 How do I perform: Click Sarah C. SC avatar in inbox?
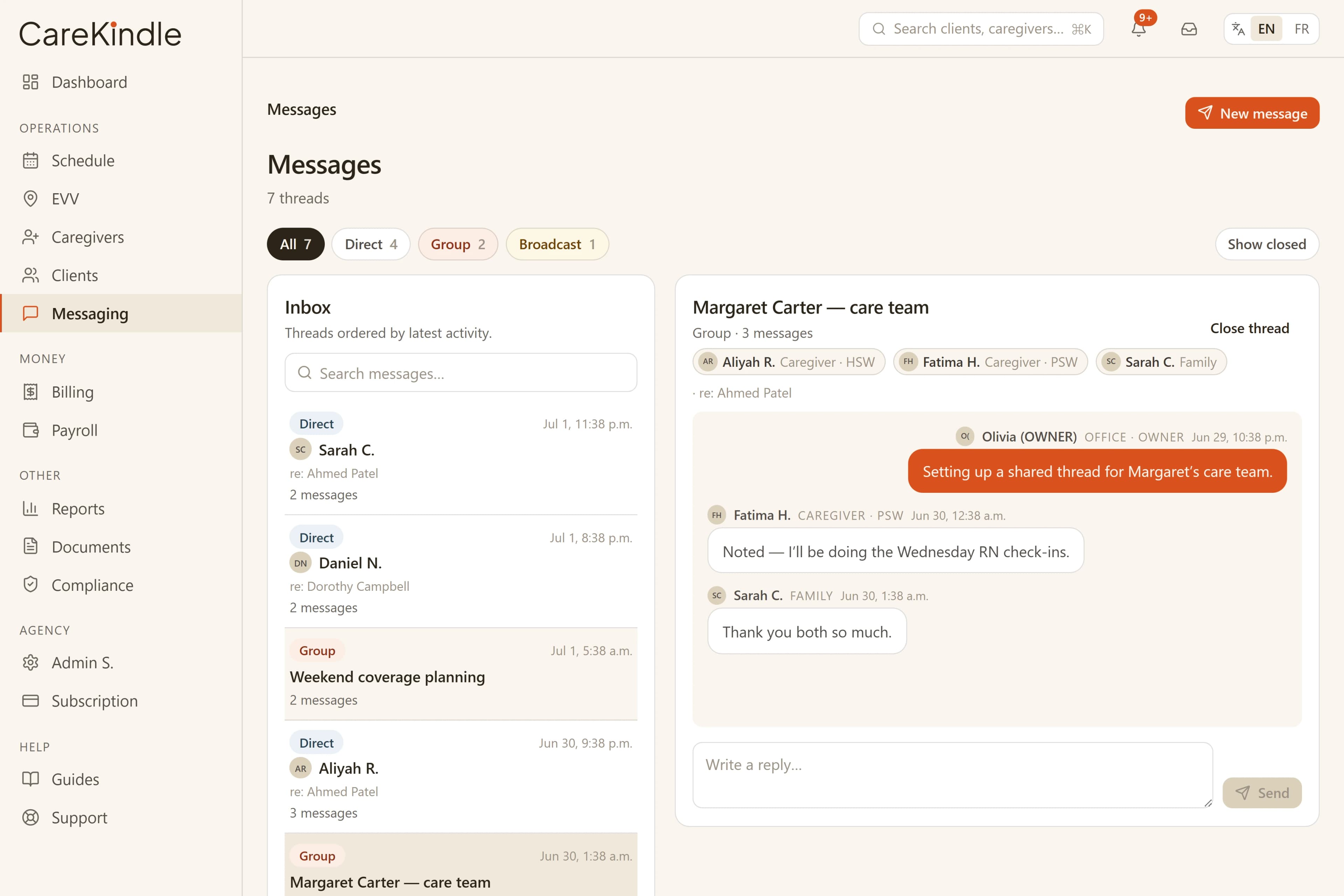(x=301, y=450)
